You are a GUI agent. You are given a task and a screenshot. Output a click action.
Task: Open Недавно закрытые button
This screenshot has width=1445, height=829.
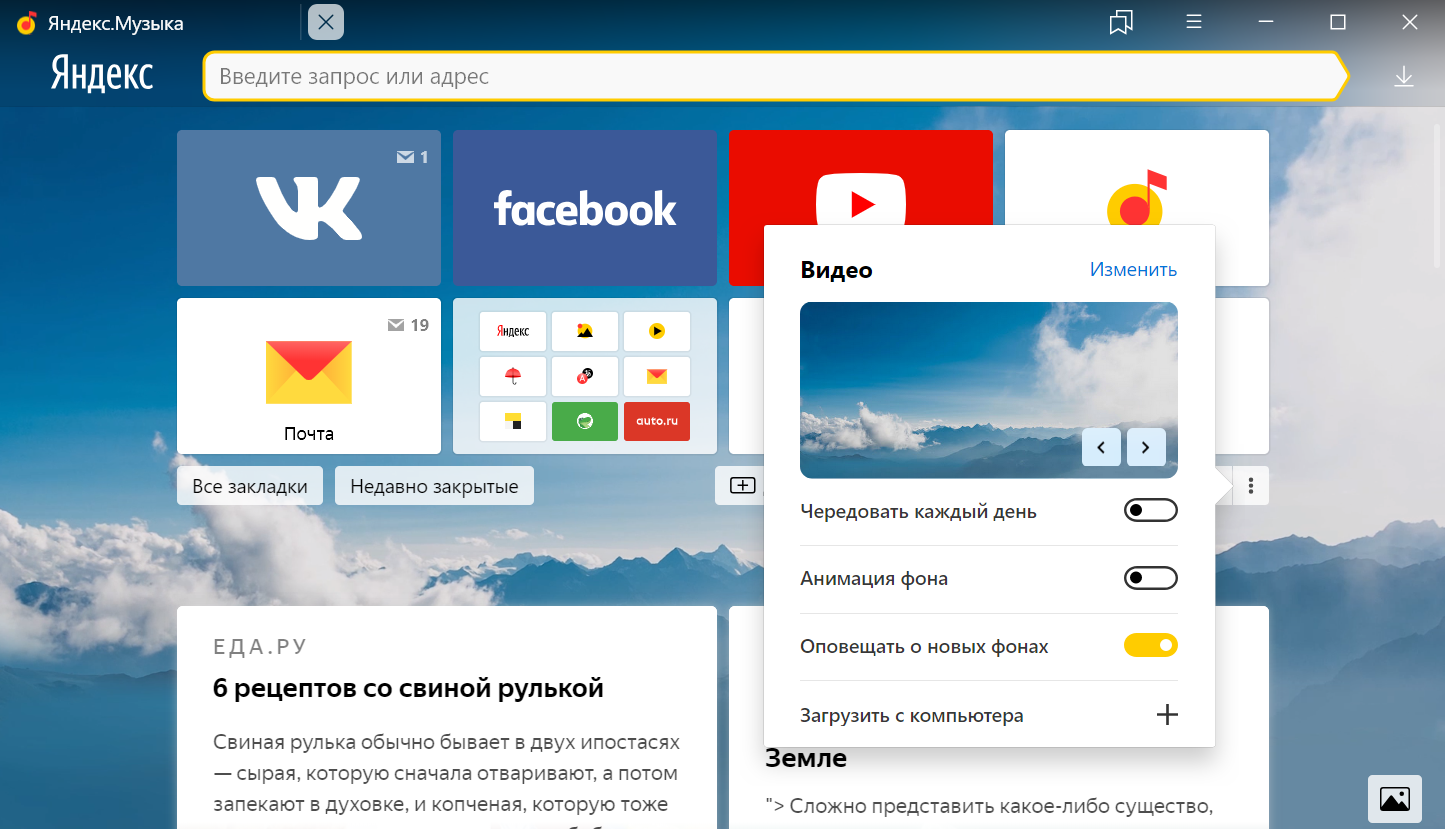click(x=434, y=486)
